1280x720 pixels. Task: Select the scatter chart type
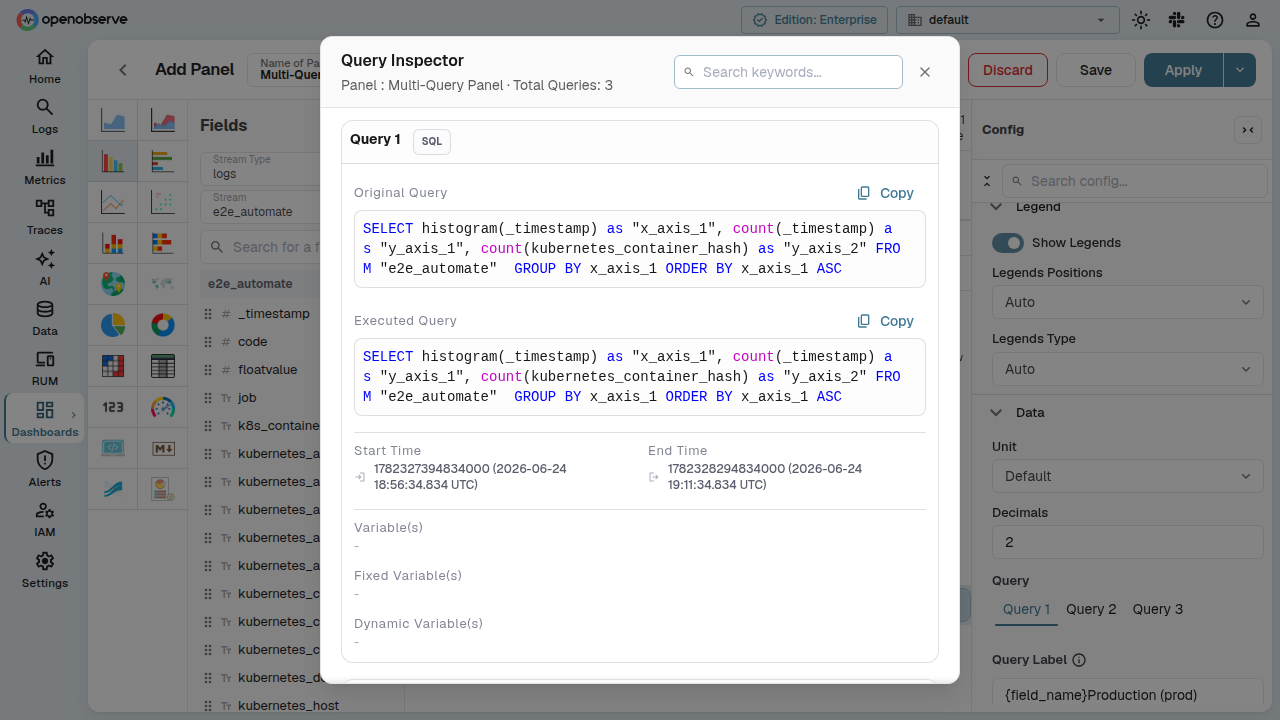(x=163, y=203)
